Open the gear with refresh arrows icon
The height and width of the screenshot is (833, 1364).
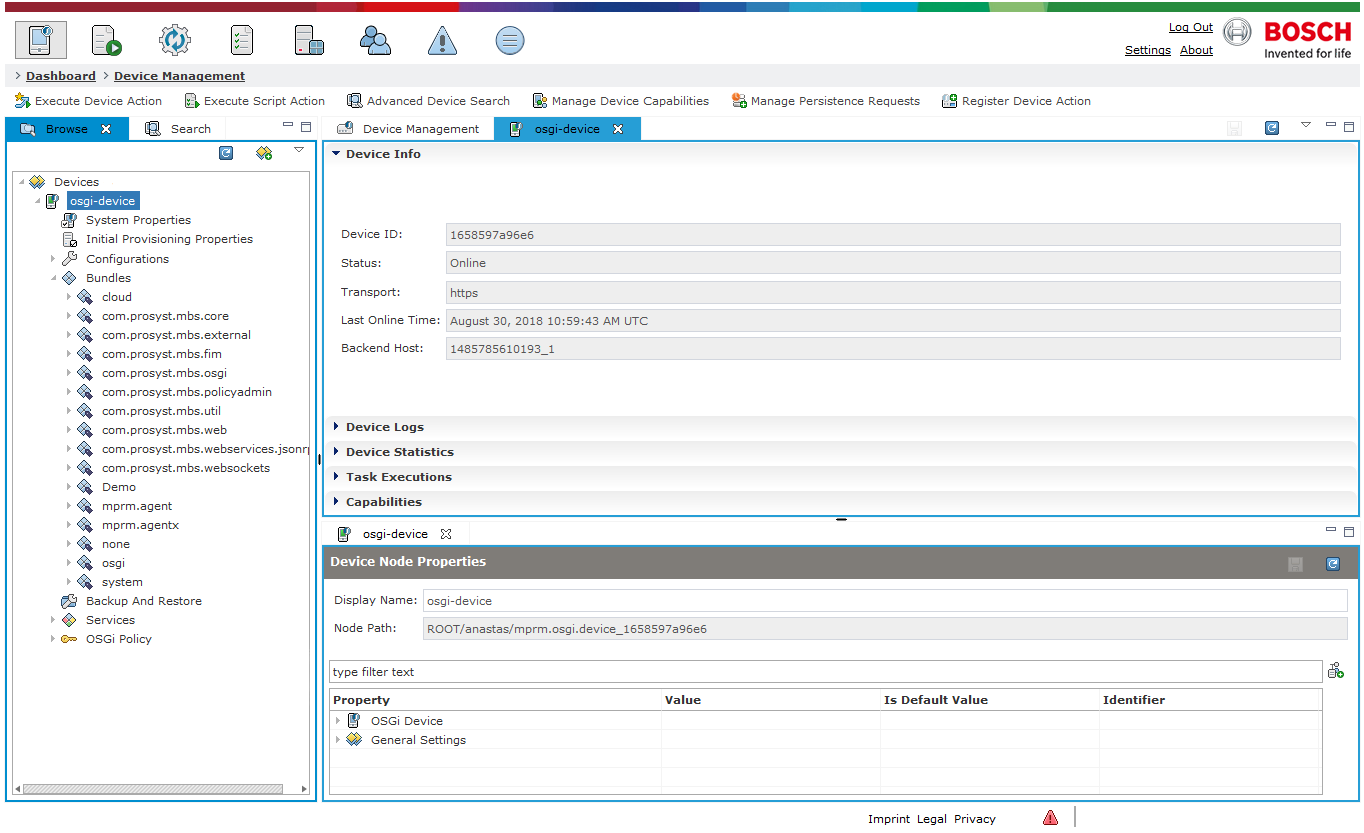click(174, 40)
